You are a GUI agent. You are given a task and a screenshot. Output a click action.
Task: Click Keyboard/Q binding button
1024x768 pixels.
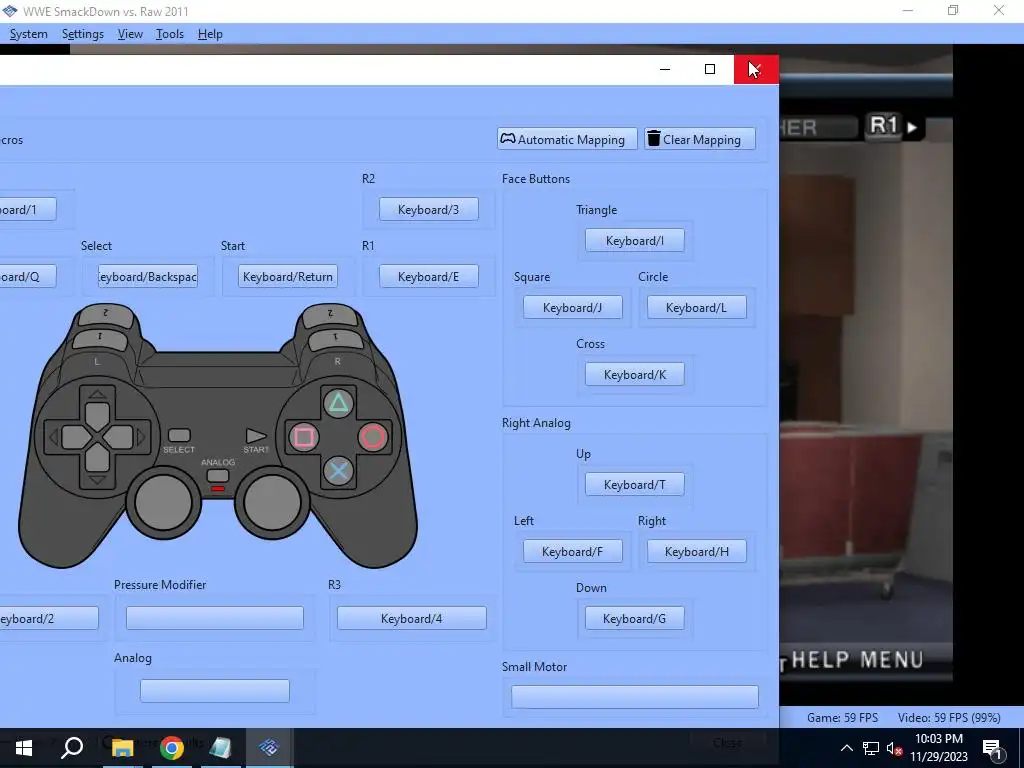(27, 277)
